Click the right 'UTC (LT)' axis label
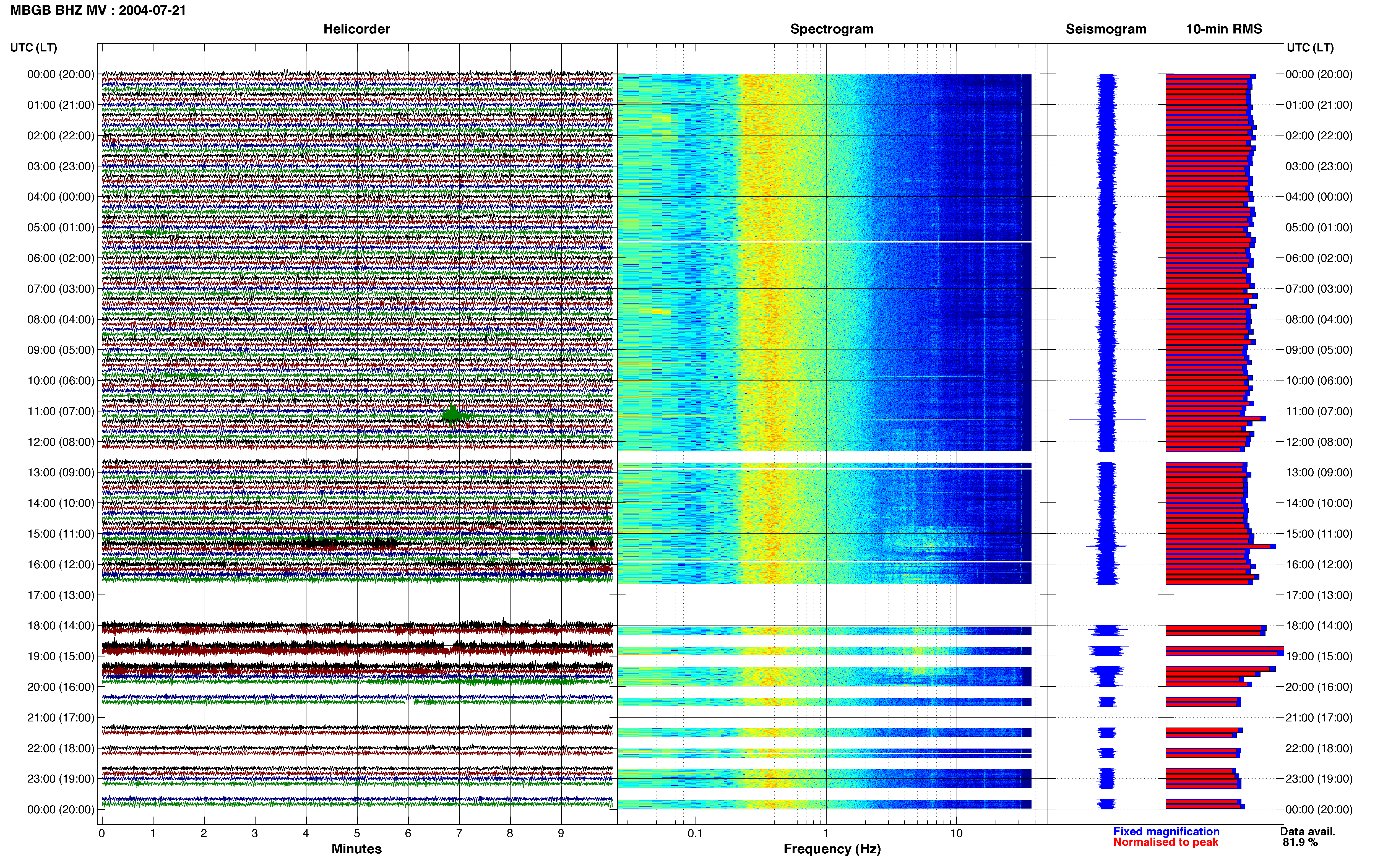 coord(1311,48)
